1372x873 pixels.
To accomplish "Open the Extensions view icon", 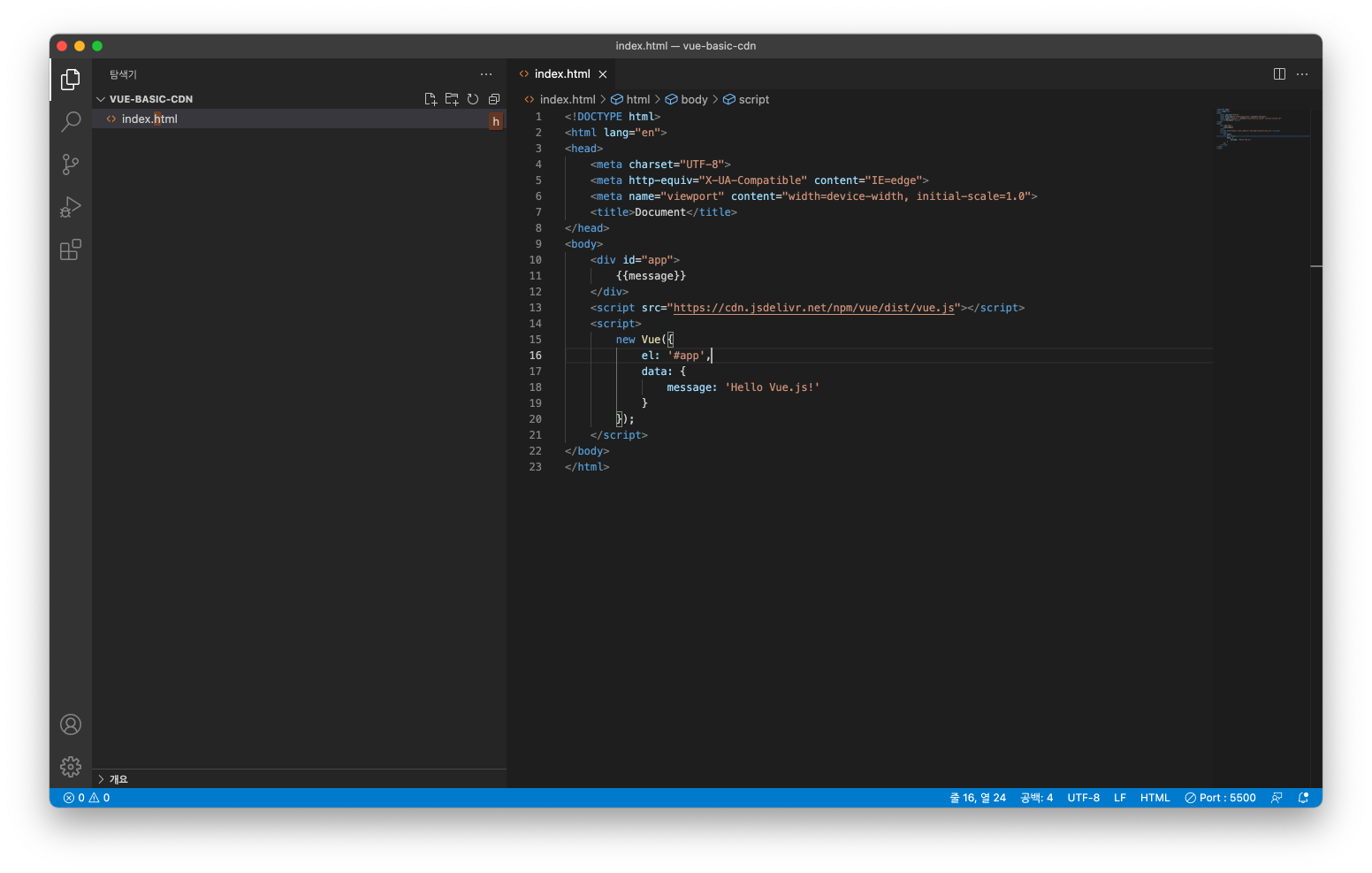I will coord(71,250).
